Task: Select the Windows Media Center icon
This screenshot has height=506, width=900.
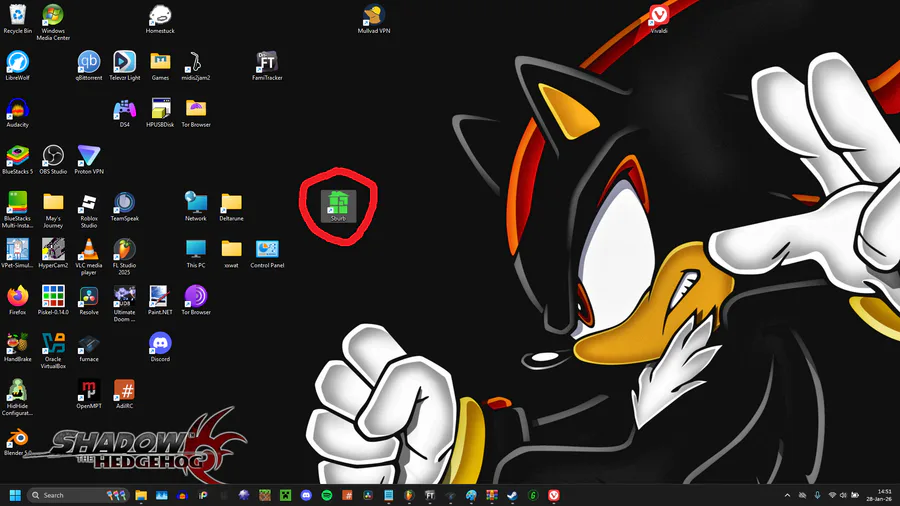Action: point(53,22)
